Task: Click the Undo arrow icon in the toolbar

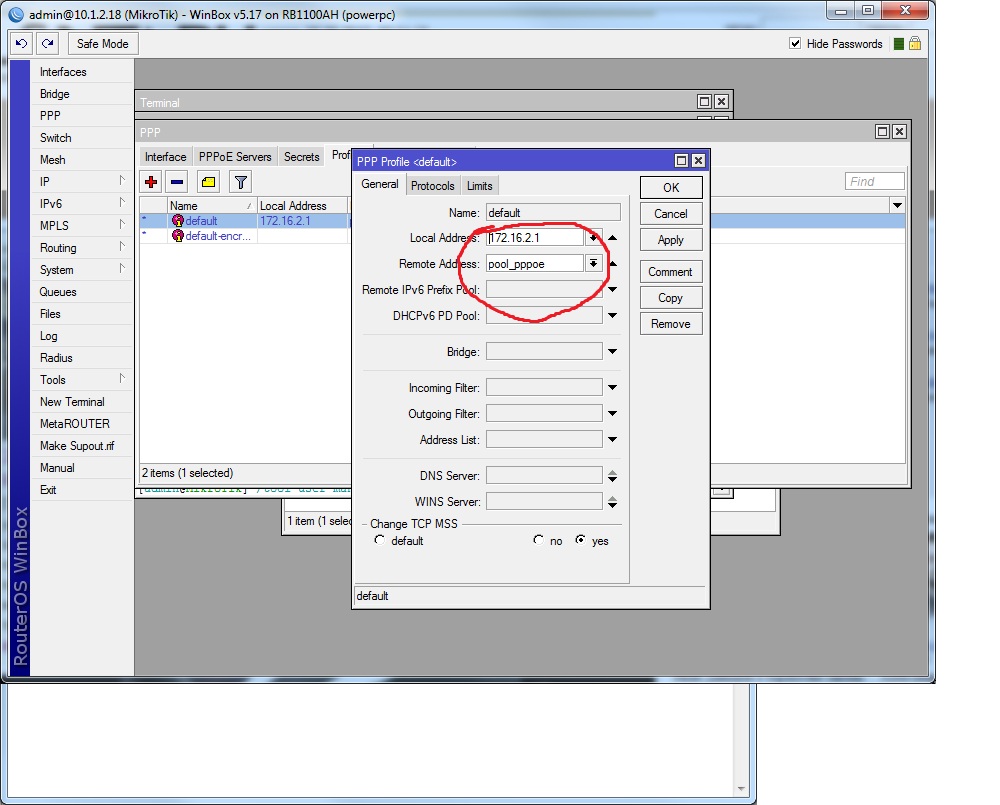Action: click(x=21, y=43)
